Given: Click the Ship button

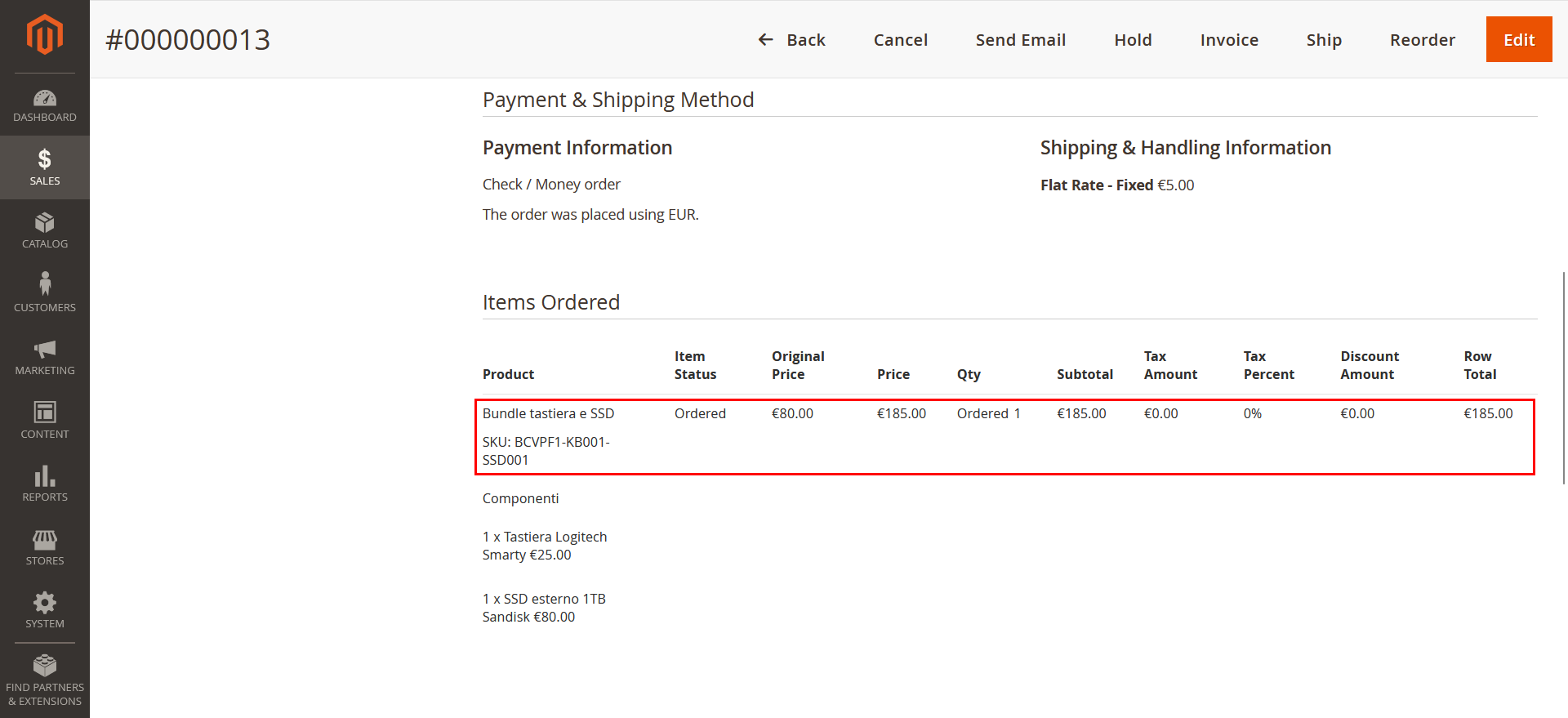Looking at the screenshot, I should click(1323, 40).
